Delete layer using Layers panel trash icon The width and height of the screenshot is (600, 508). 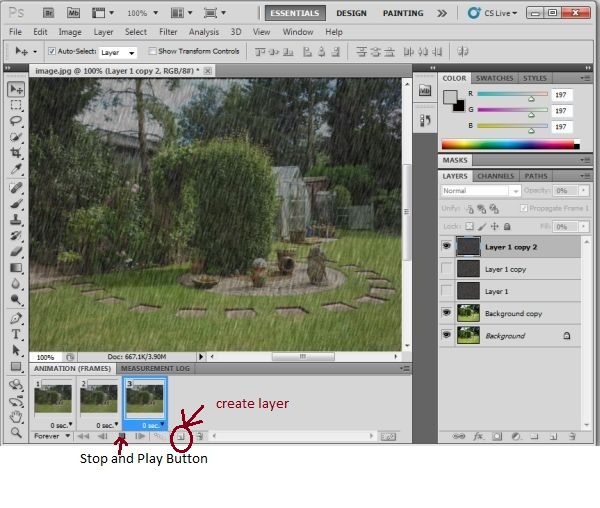[x=572, y=436]
